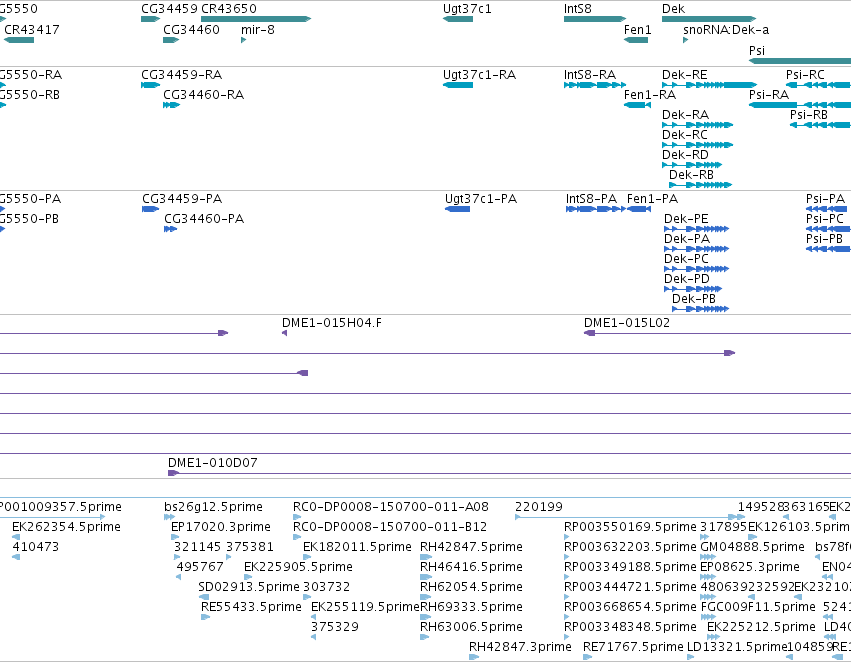Screen dimensions: 851x662
Task: Select the CG34460-RA transcript
Action: pyautogui.click(x=172, y=105)
